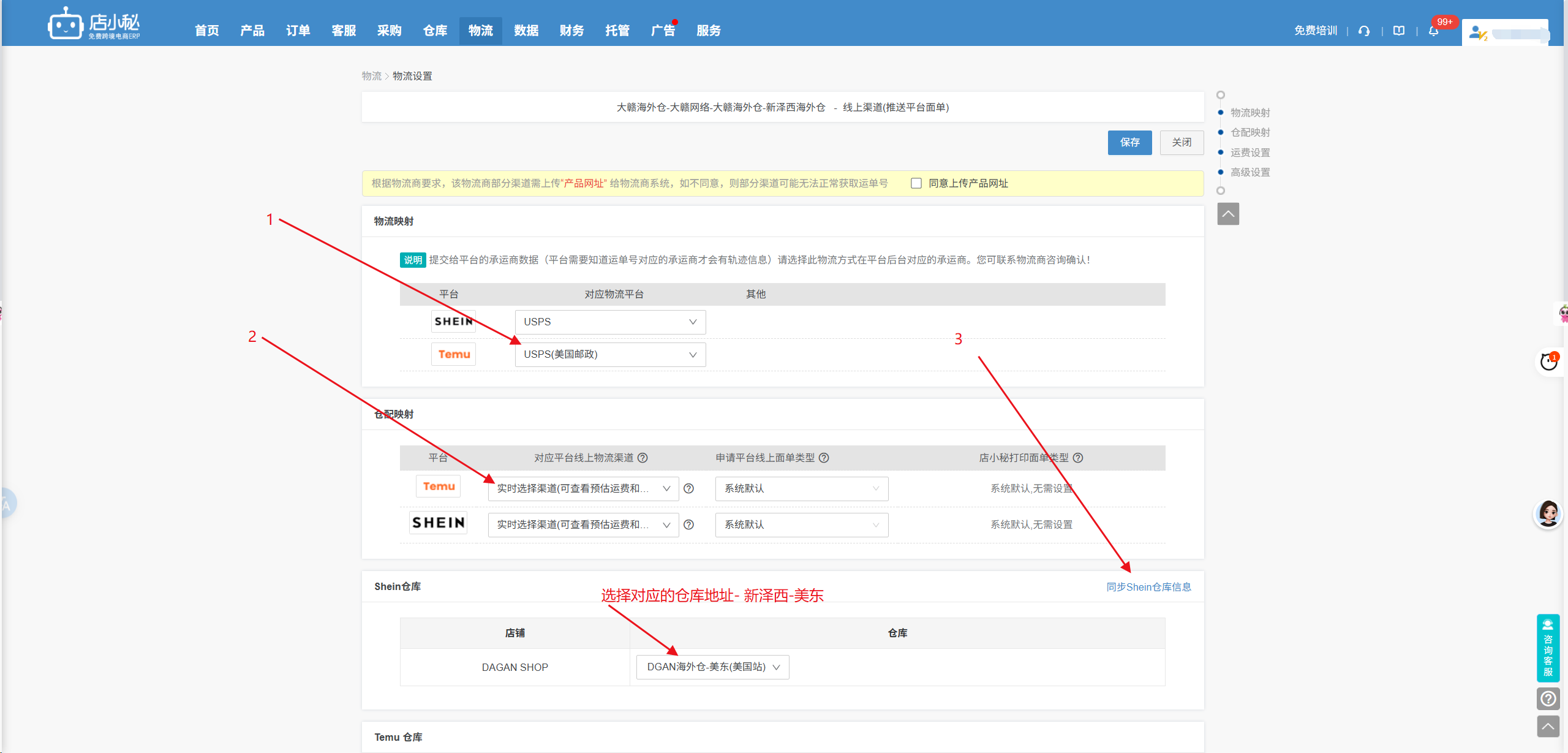Expand SHEIN 实时选择渠道 channel dropdown
The image size is (1568, 753).
pos(583,525)
